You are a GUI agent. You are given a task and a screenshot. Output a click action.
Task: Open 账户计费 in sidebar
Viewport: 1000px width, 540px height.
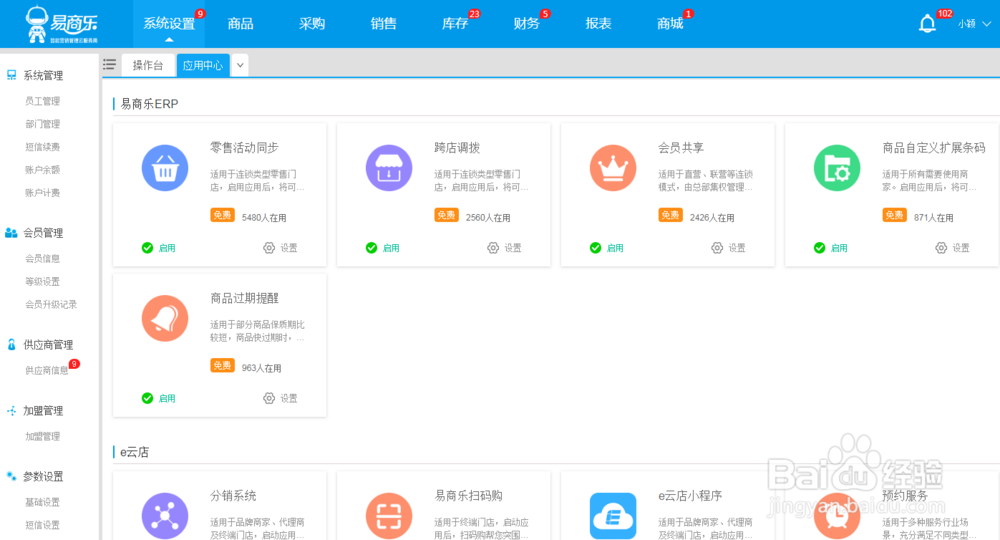43,193
